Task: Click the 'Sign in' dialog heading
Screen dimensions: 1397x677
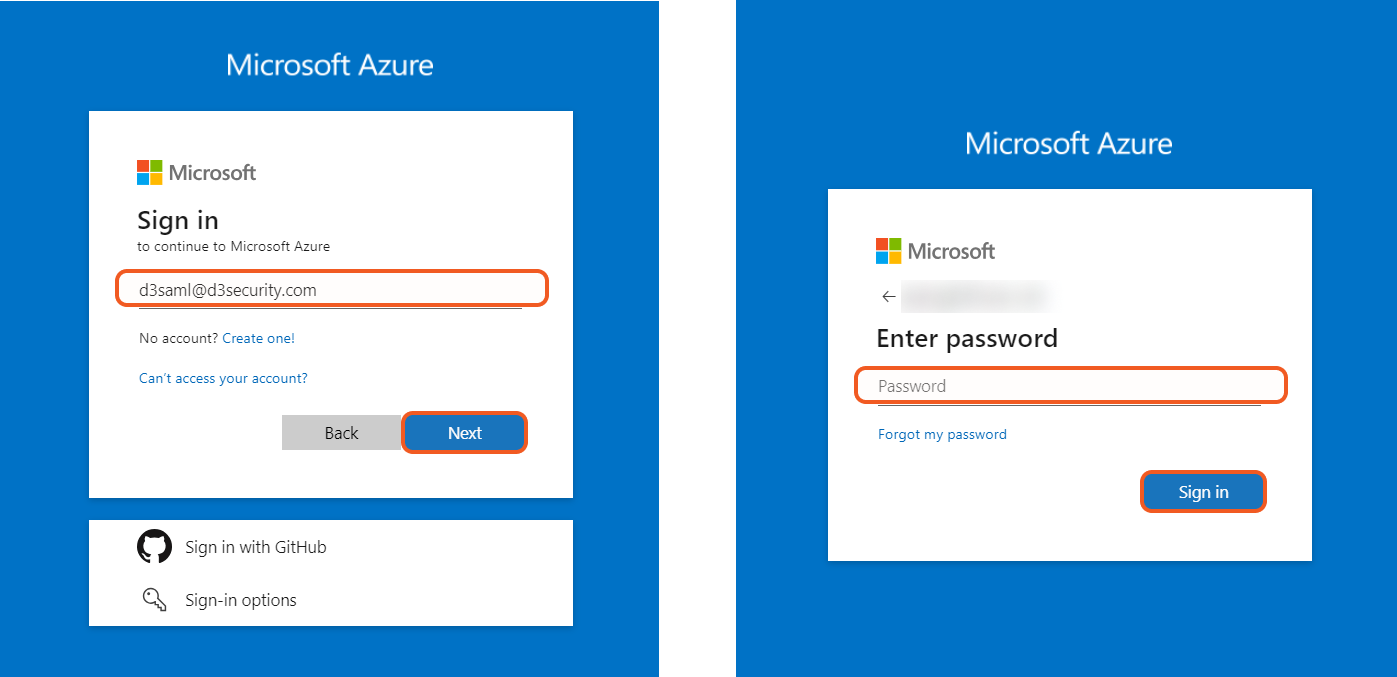Action: pos(178,220)
